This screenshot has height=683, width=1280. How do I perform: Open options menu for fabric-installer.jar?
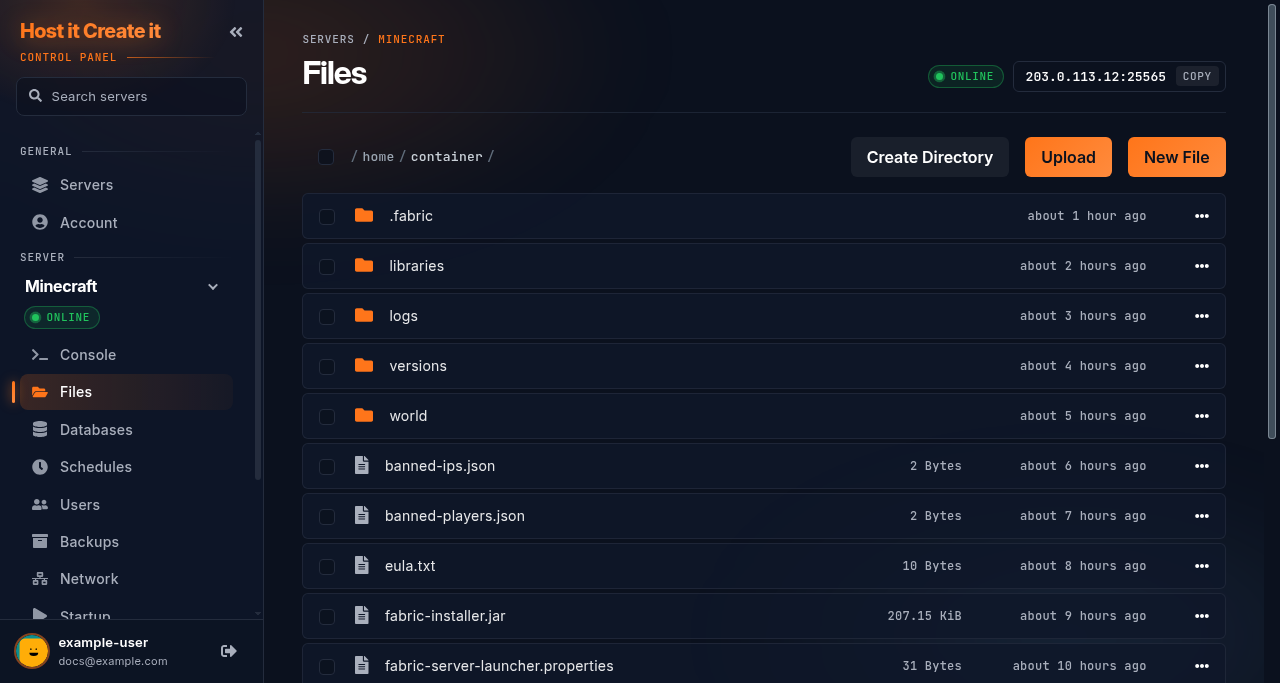tap(1202, 616)
